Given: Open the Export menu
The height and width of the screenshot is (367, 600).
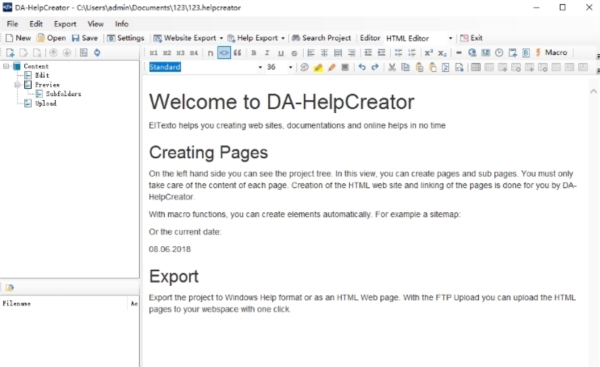Looking at the screenshot, I should 65,24.
